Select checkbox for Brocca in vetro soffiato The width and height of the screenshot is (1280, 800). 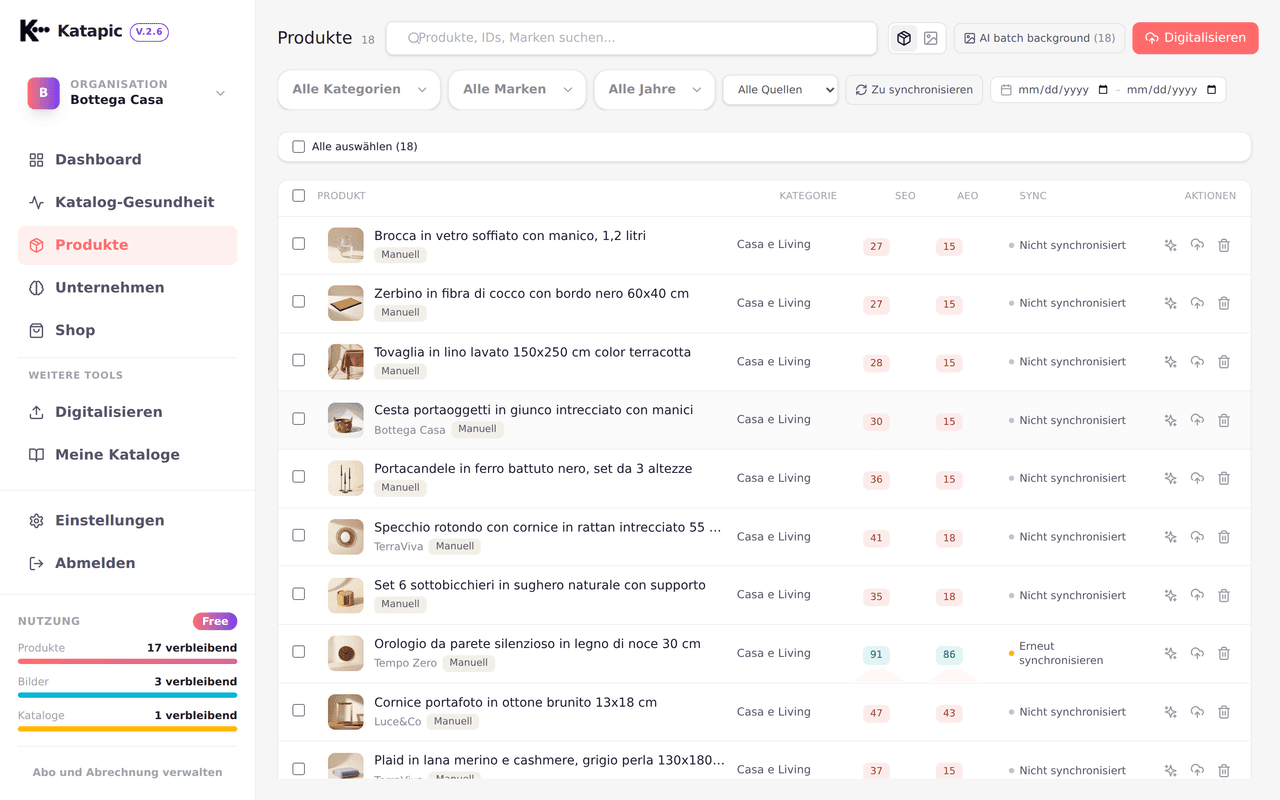click(298, 243)
